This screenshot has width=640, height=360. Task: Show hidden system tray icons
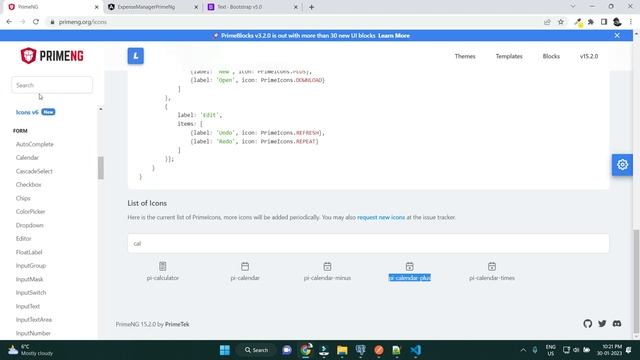tap(523, 350)
